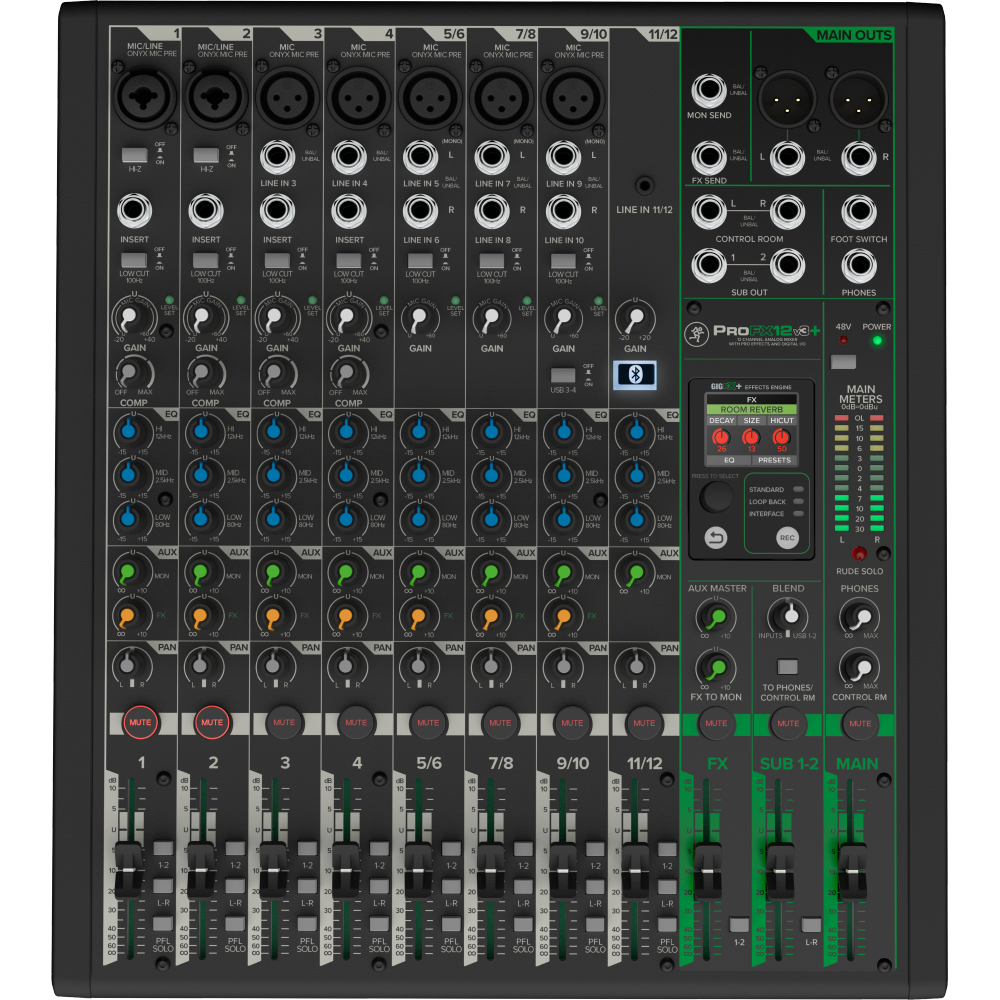Click the PHONES level knob
Screen dimensions: 1000x1000
[x=859, y=617]
